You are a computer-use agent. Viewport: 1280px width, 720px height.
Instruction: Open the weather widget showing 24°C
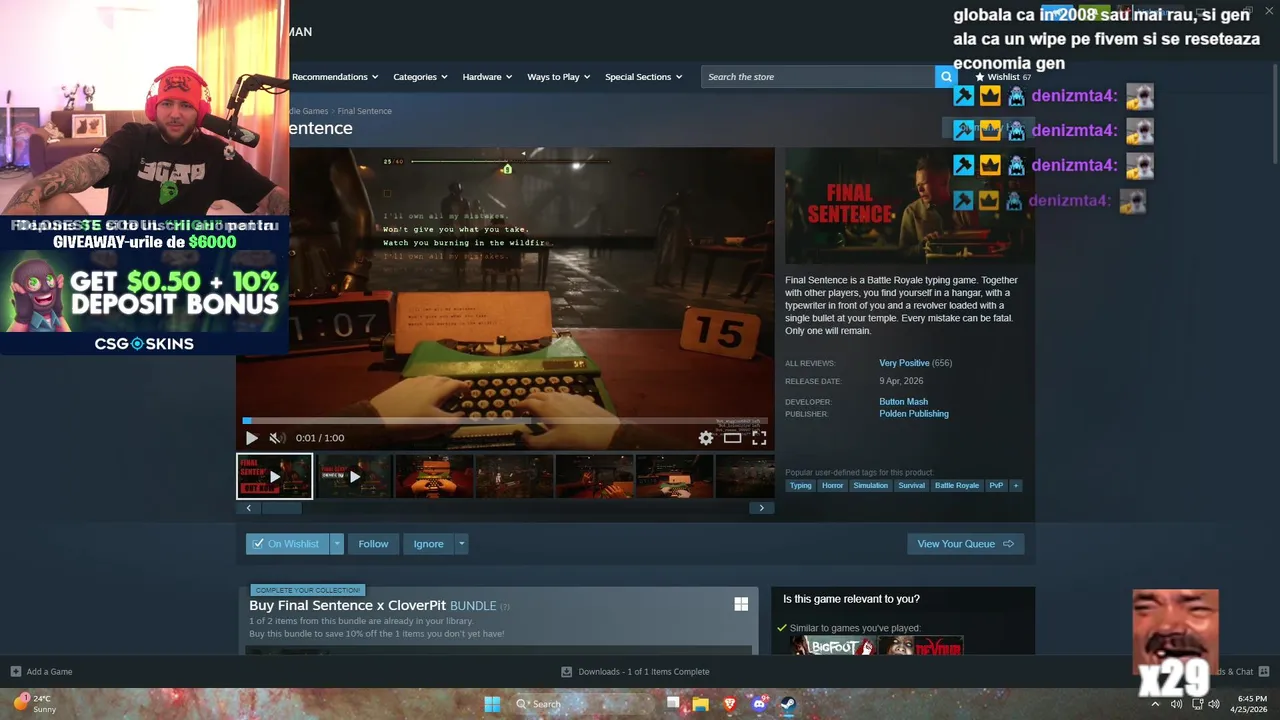click(x=35, y=704)
